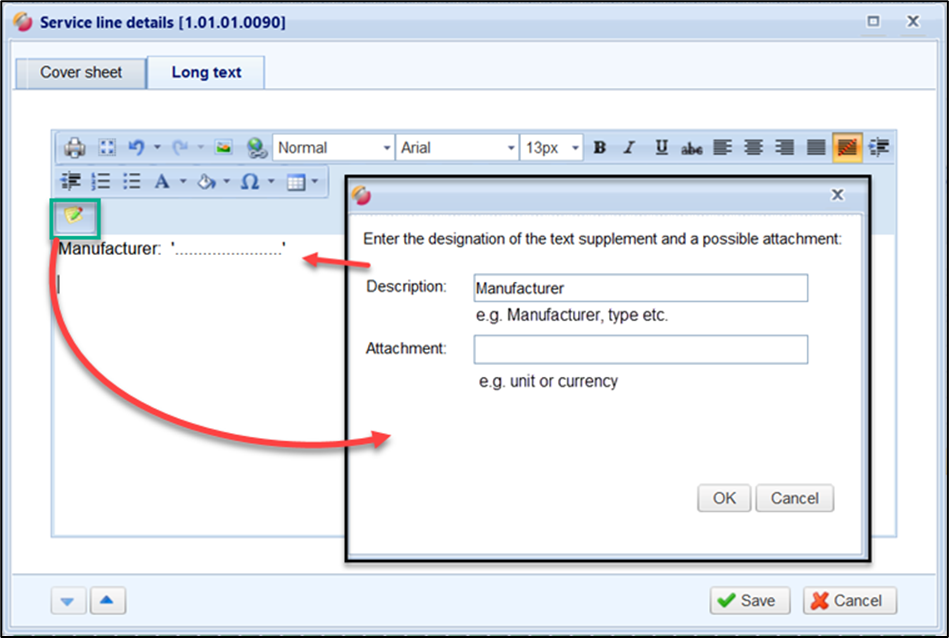The image size is (949, 638).
Task: Open the Arial font name dropdown
Action: [457, 148]
